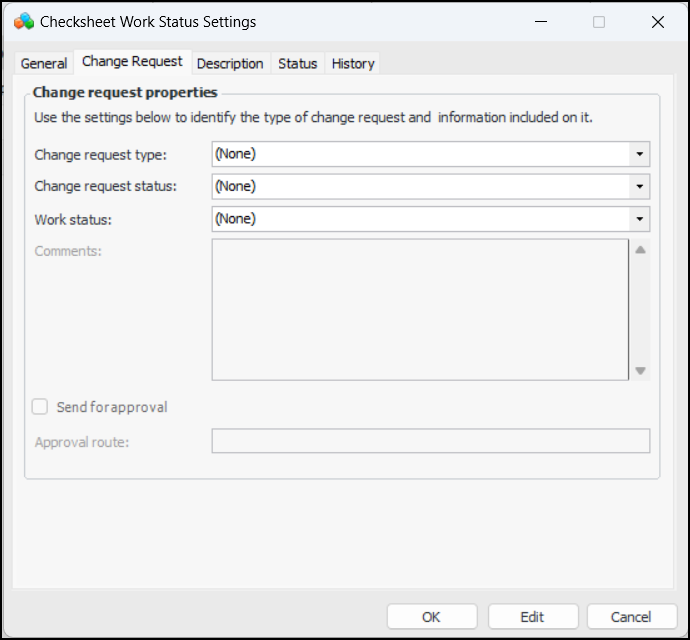The height and width of the screenshot is (640, 690).
Task: Close the settings dialog with X
Action: 657,21
